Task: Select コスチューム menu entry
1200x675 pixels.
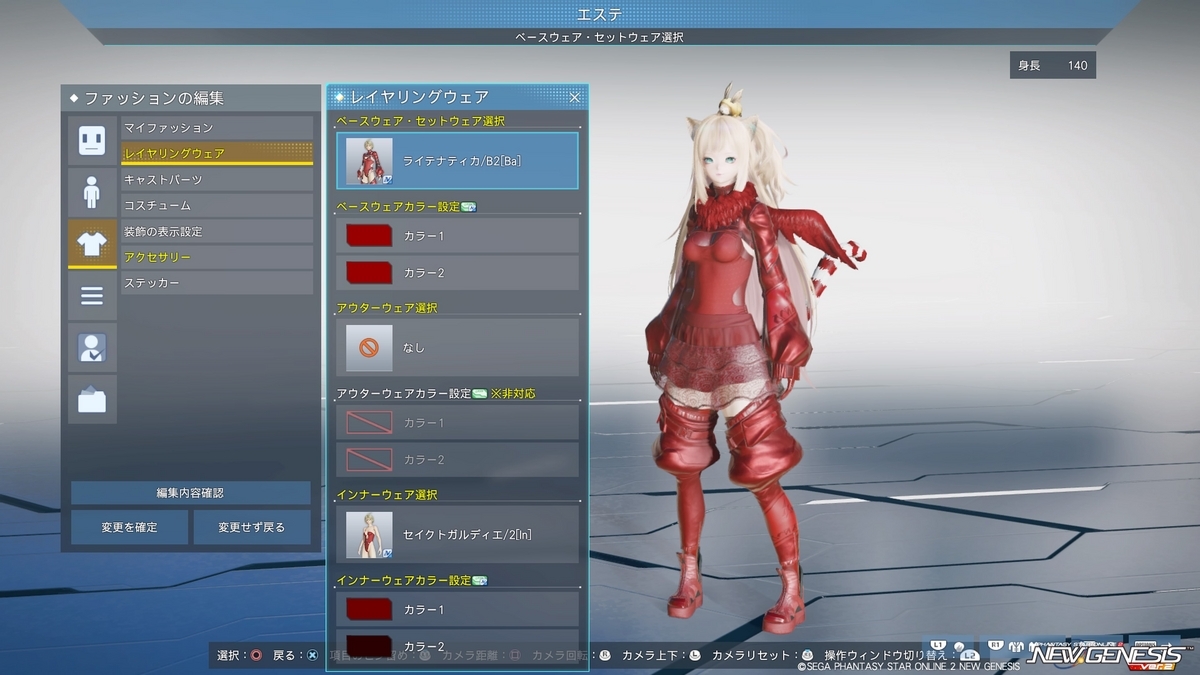Action: coord(217,206)
